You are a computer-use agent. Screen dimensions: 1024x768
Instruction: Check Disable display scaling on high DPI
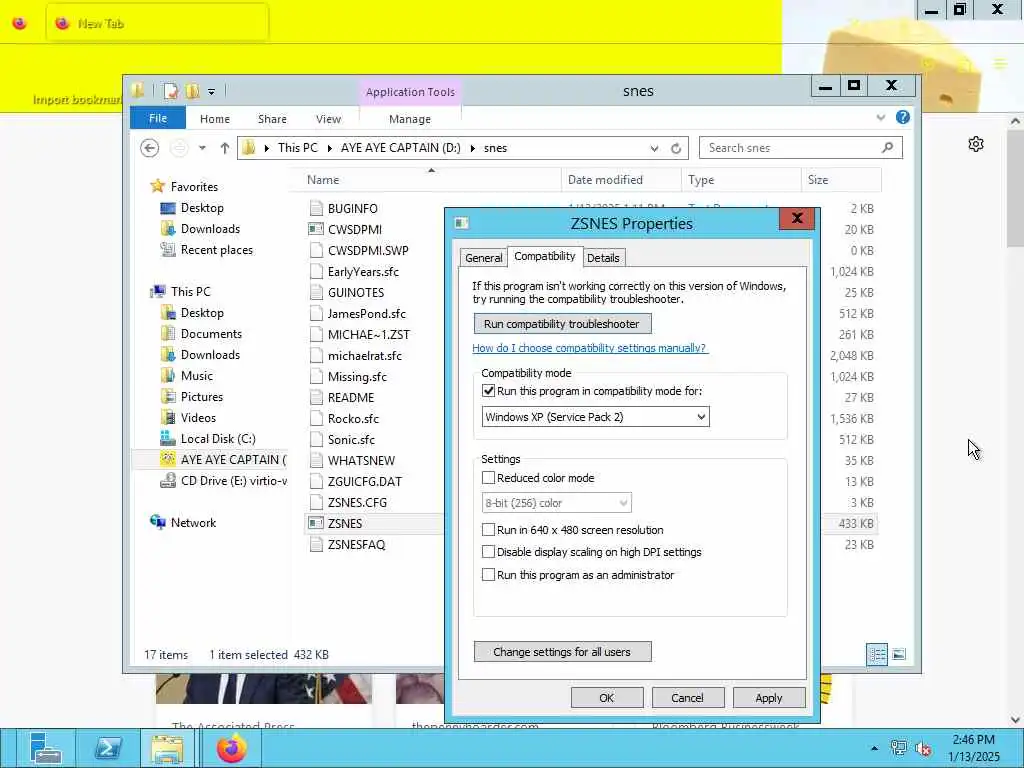tap(488, 552)
